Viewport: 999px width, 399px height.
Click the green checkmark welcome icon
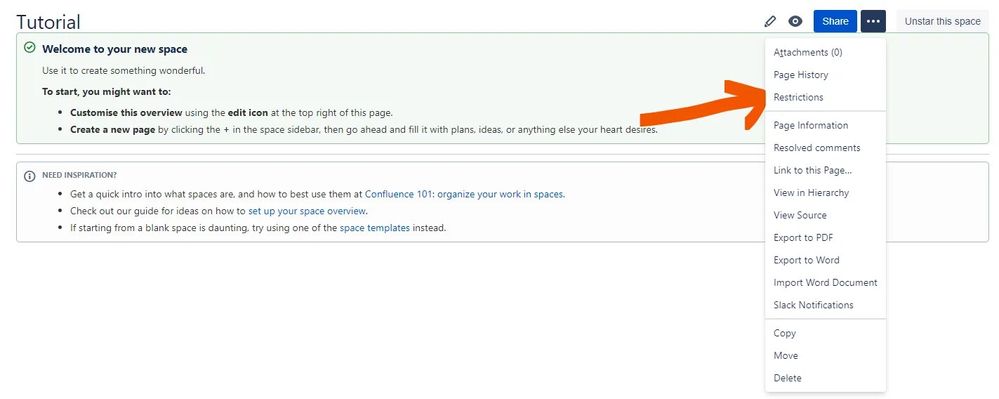pyautogui.click(x=29, y=48)
